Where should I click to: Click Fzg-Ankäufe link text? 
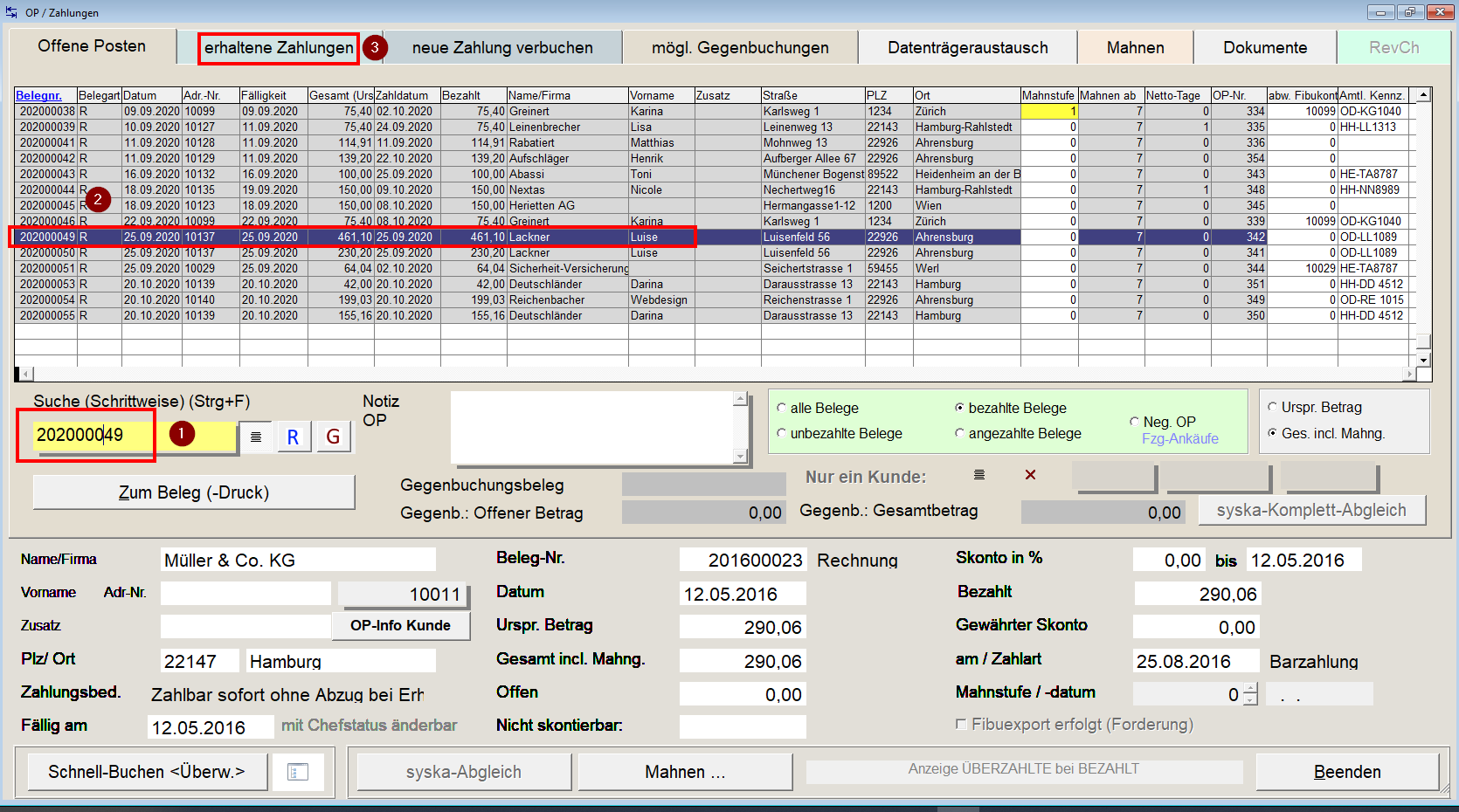coord(1179,439)
